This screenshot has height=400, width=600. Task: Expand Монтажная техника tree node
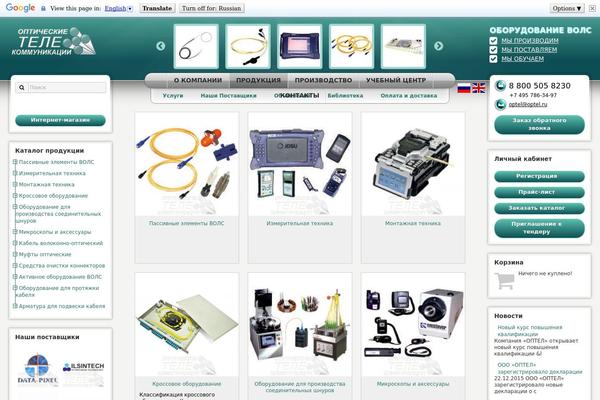[15, 184]
